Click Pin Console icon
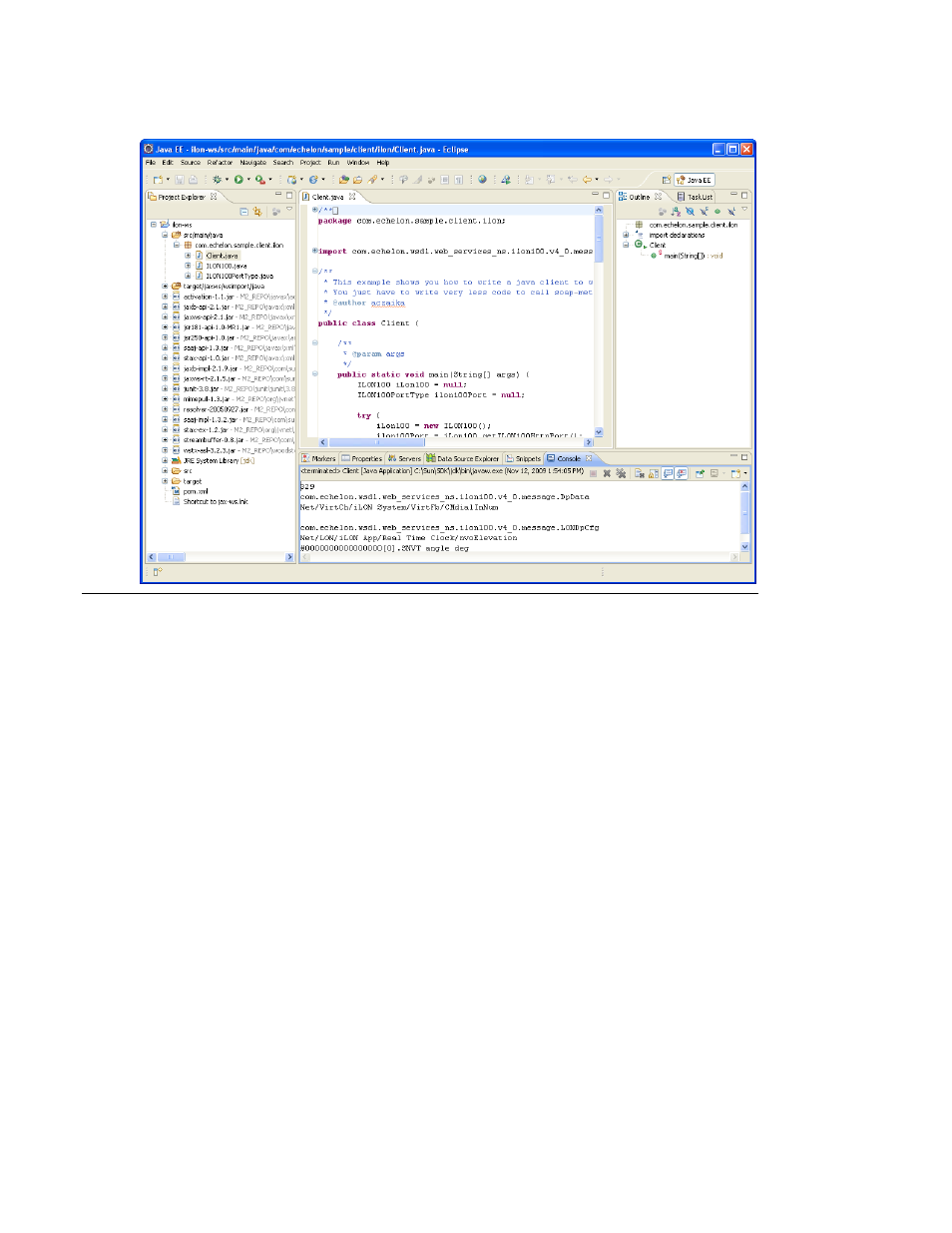This screenshot has width=952, height=1233. coord(701,473)
